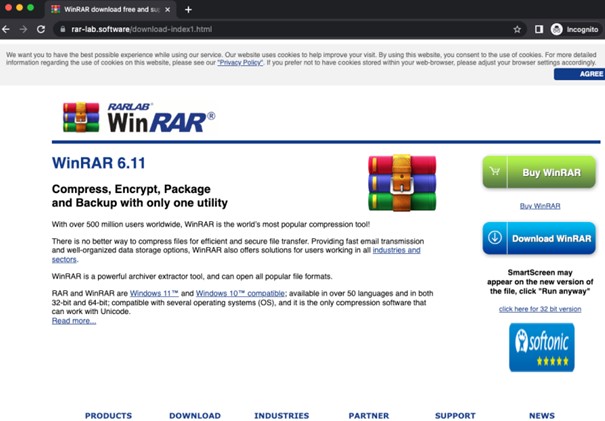
Task: Open the SUPPORT menu item
Action: (x=455, y=416)
